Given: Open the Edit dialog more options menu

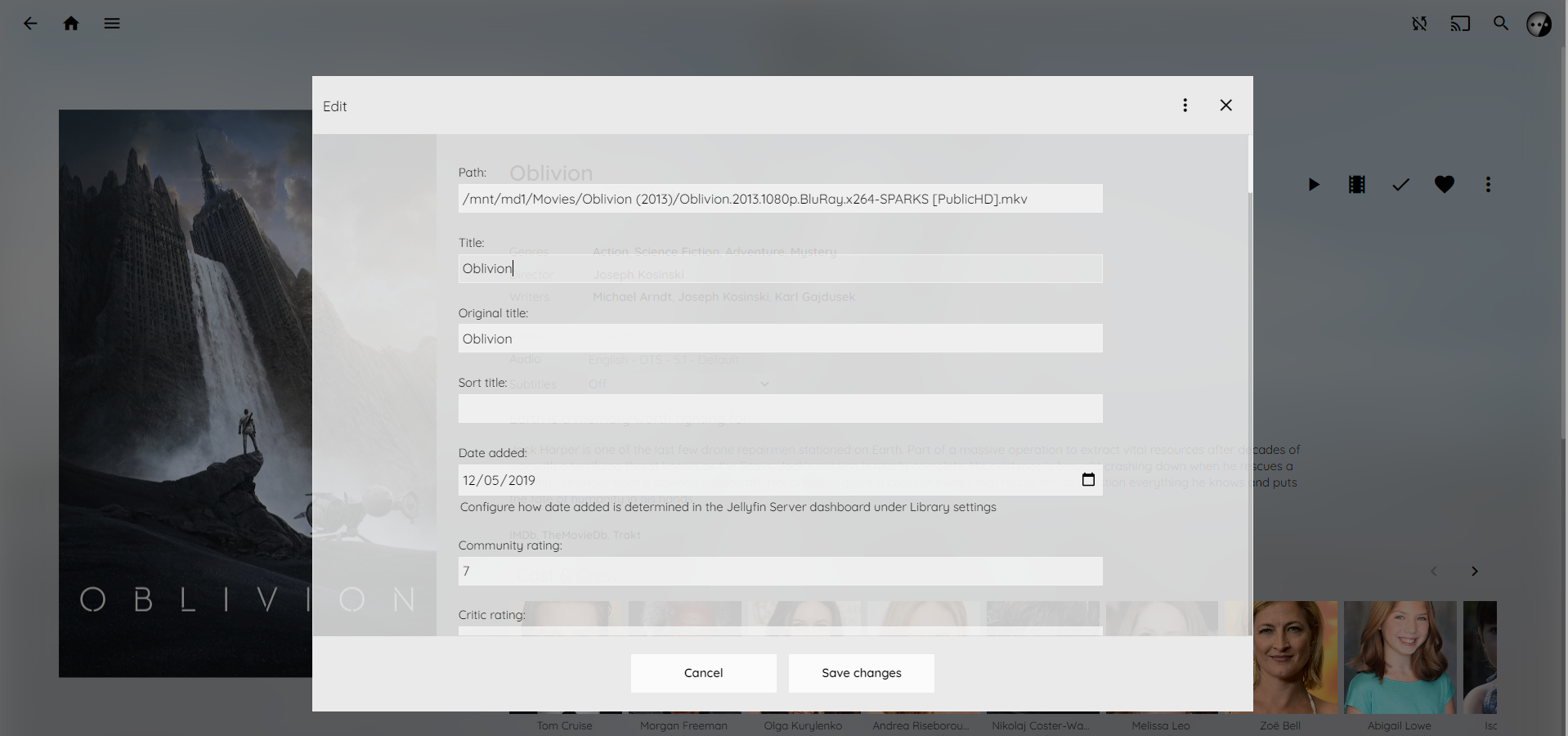Looking at the screenshot, I should pyautogui.click(x=1185, y=105).
